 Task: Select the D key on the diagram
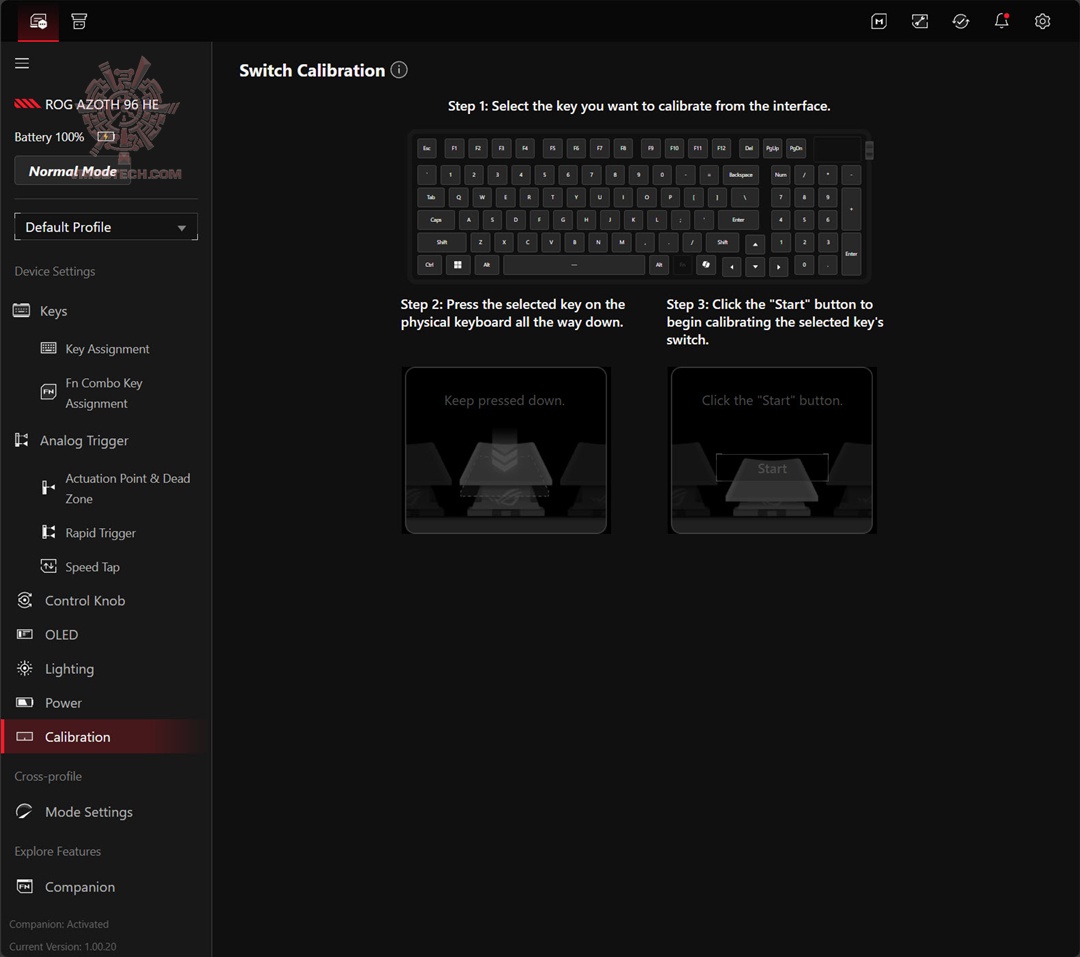point(515,220)
